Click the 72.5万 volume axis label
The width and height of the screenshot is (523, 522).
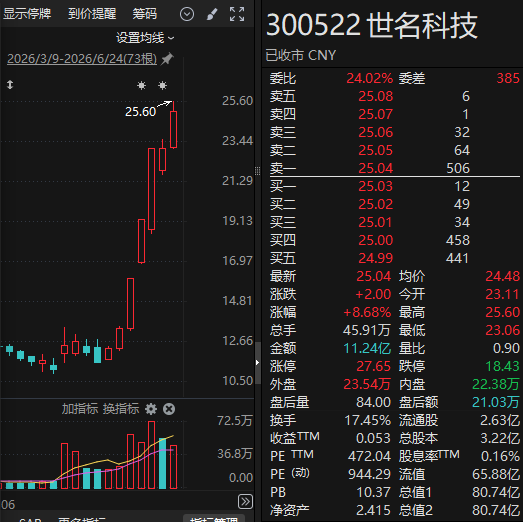[234, 421]
